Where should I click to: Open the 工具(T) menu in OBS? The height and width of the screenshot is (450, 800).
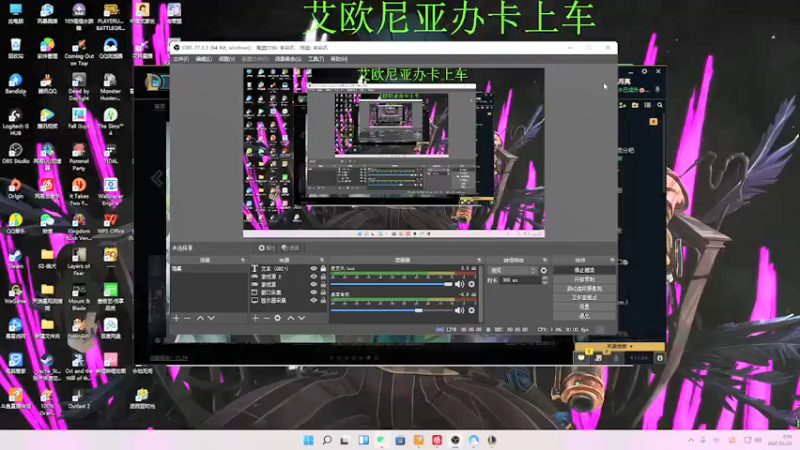pos(315,59)
